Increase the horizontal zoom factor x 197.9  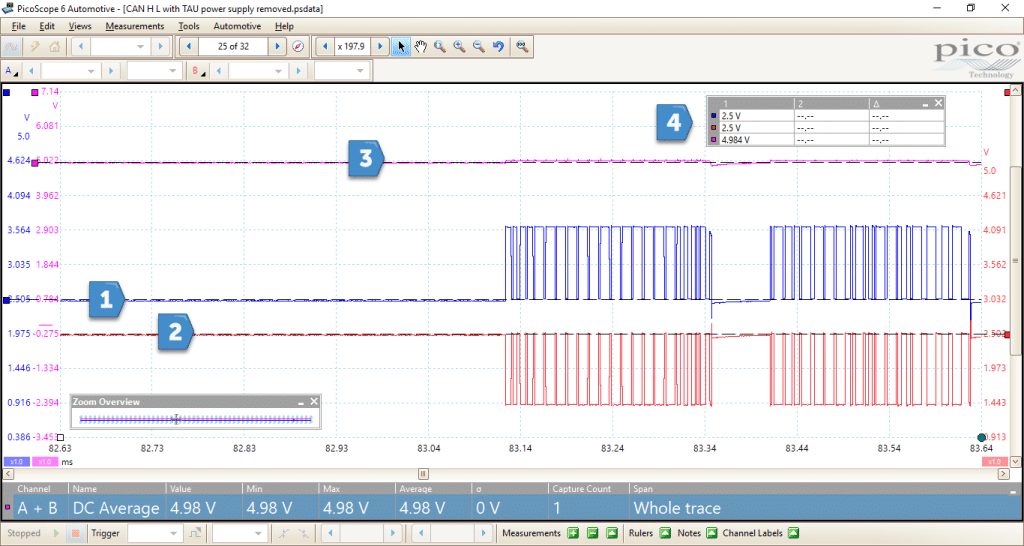(380, 46)
